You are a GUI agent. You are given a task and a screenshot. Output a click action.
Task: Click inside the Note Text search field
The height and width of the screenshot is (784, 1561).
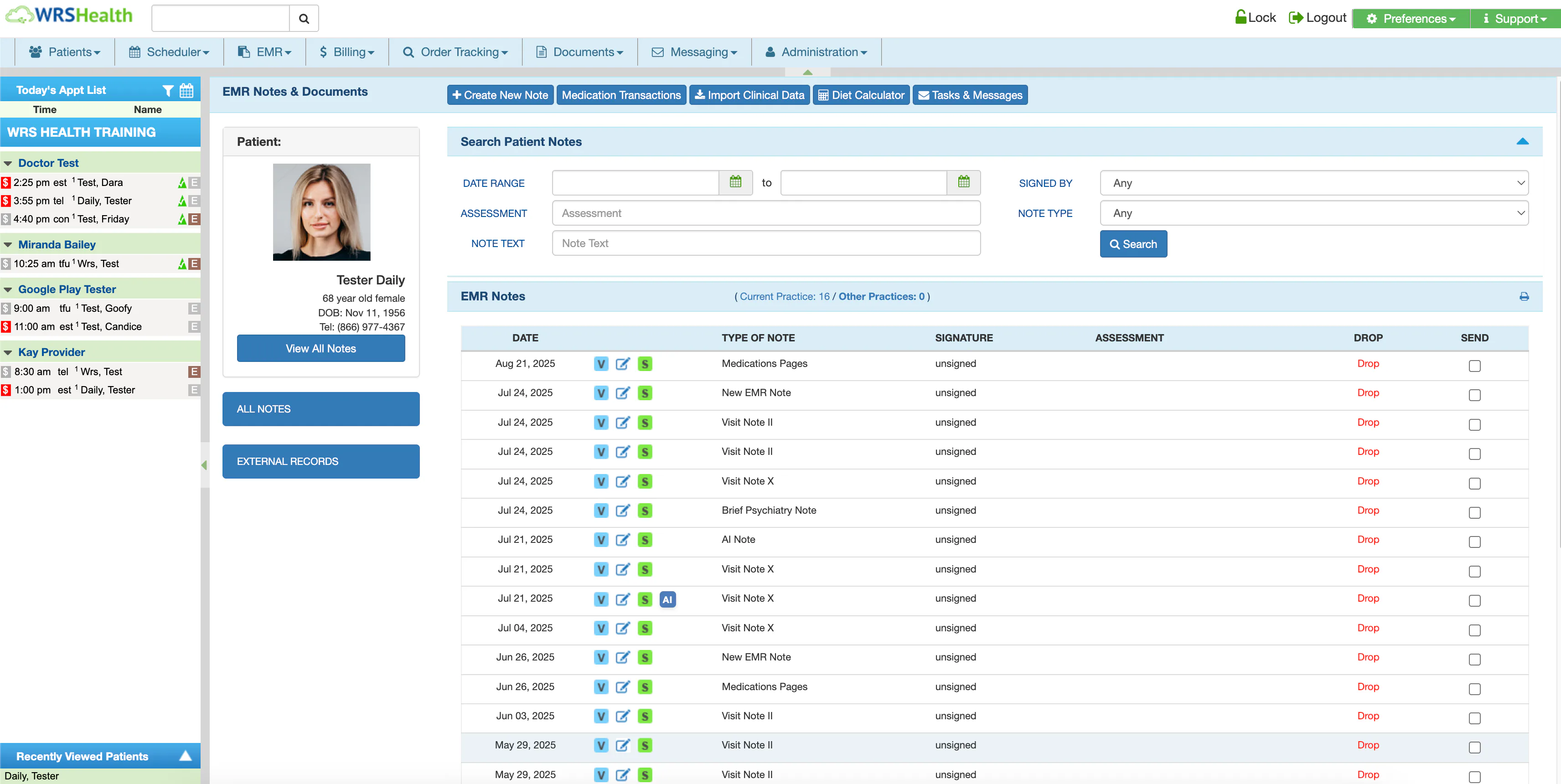tap(765, 243)
